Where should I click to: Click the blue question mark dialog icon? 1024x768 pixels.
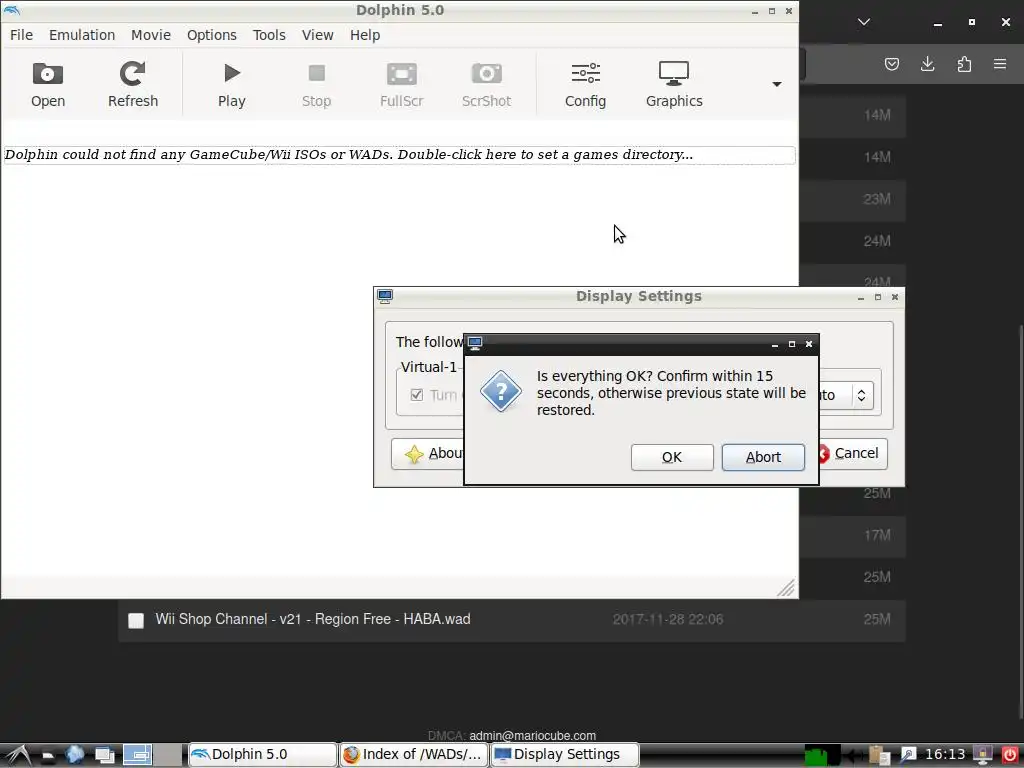501,391
